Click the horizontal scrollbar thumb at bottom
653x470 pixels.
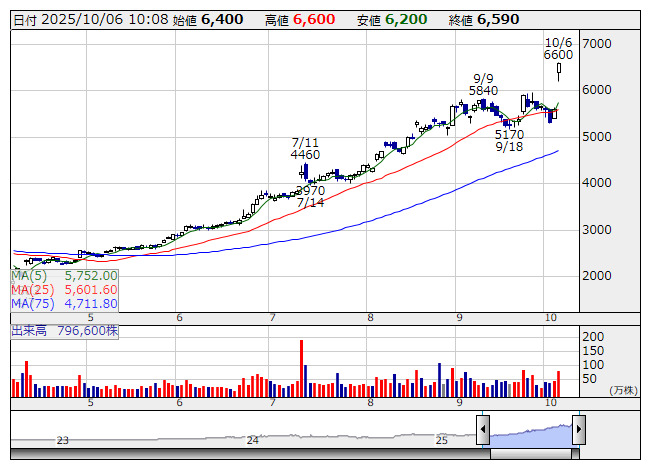coord(531,454)
